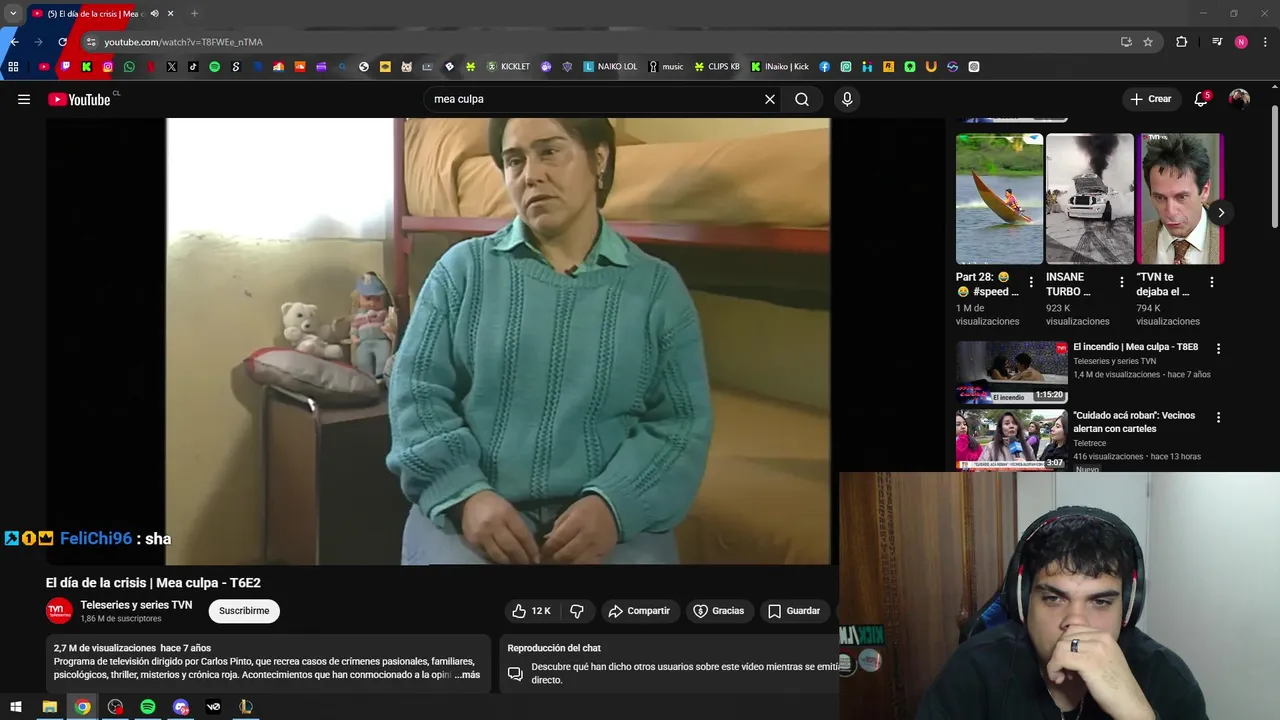
Task: Open YouTube notifications bell
Action: click(x=1202, y=99)
